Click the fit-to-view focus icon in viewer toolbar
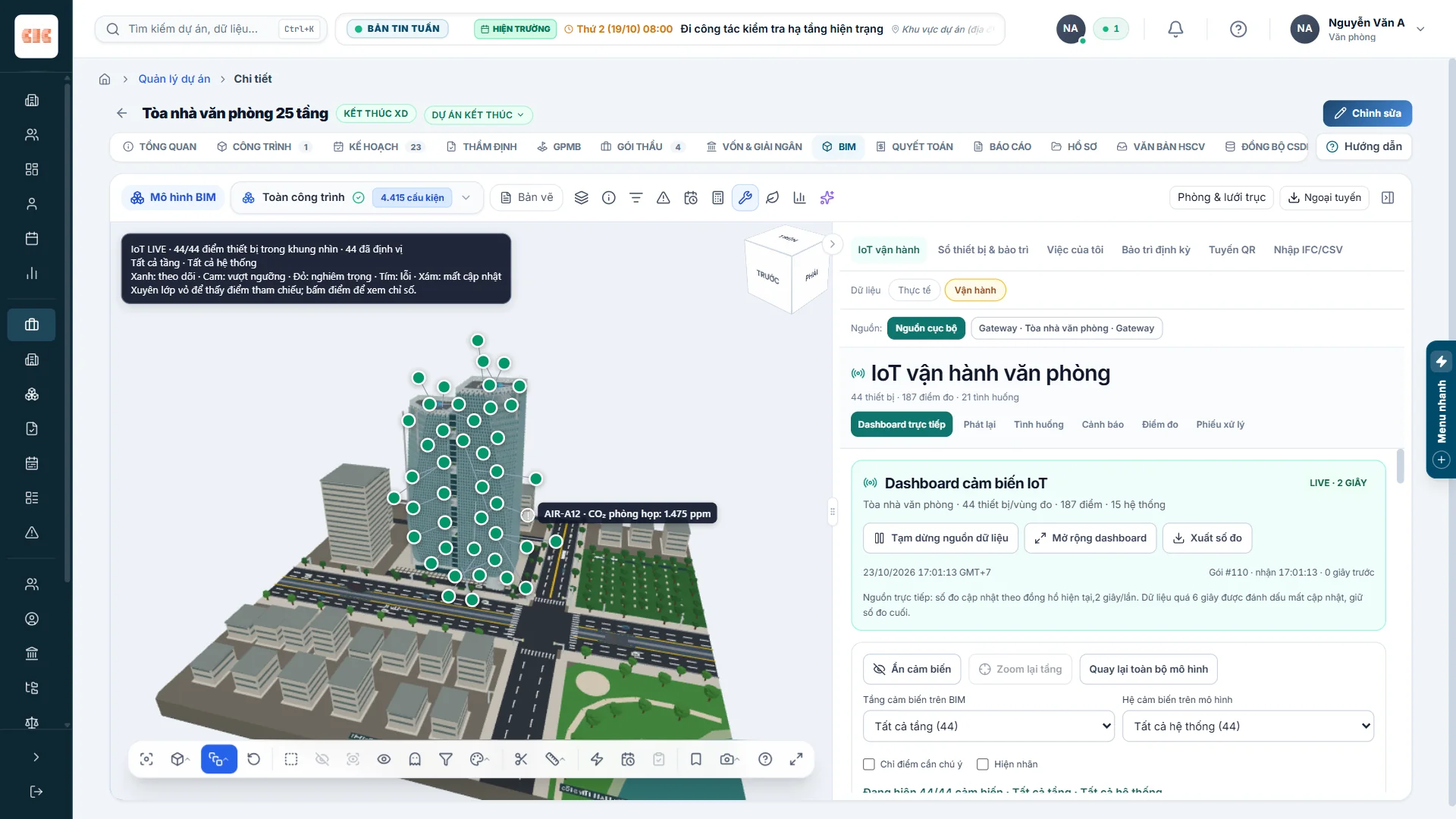The width and height of the screenshot is (1456, 819). (x=146, y=759)
